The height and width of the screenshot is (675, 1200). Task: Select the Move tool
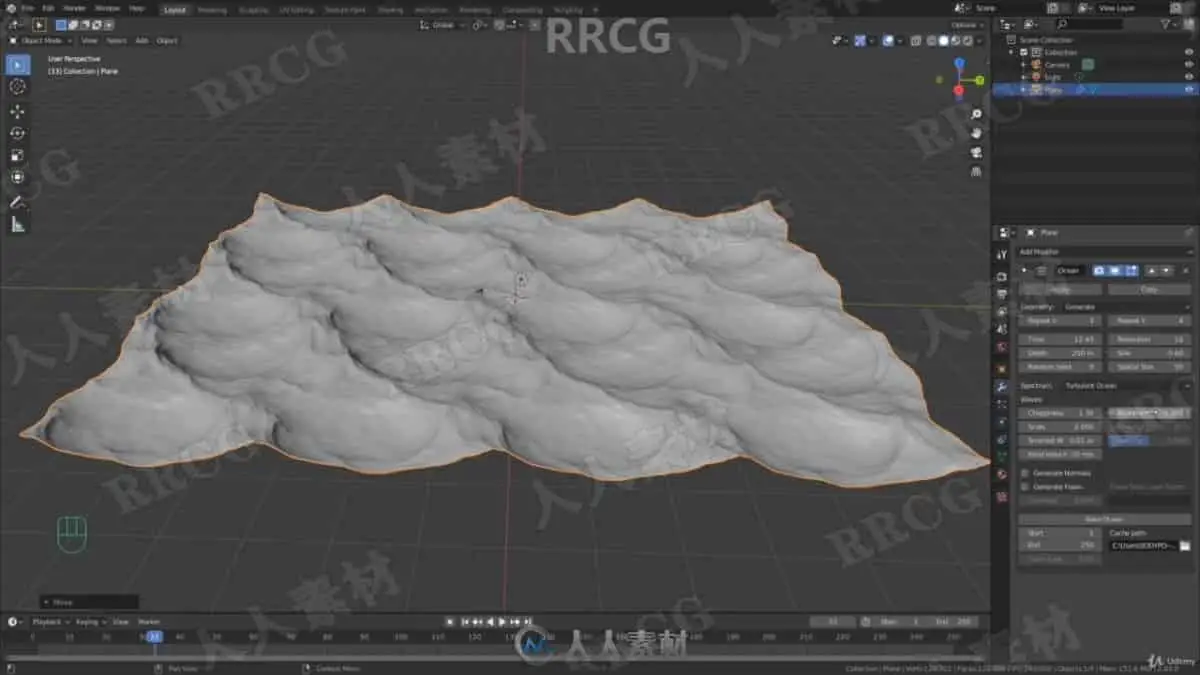click(17, 111)
